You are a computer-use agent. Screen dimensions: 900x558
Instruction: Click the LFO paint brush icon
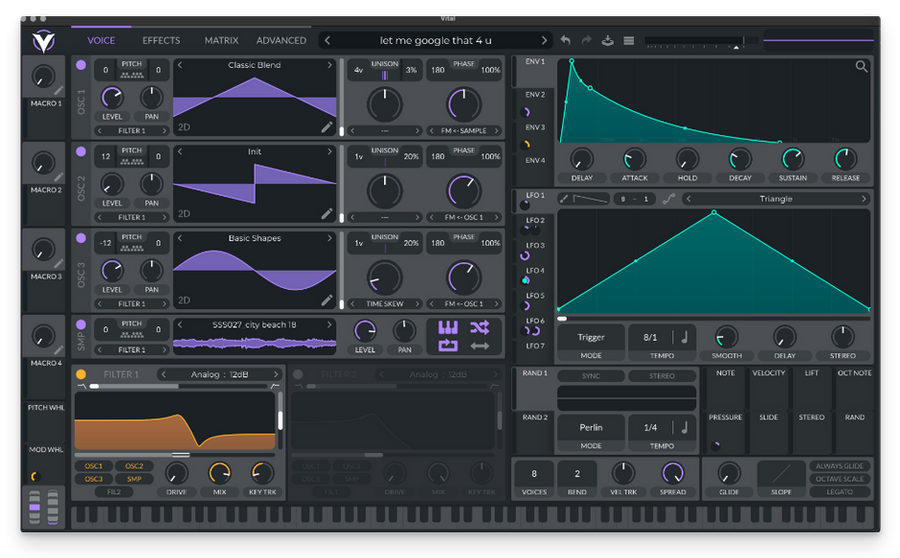(x=564, y=199)
